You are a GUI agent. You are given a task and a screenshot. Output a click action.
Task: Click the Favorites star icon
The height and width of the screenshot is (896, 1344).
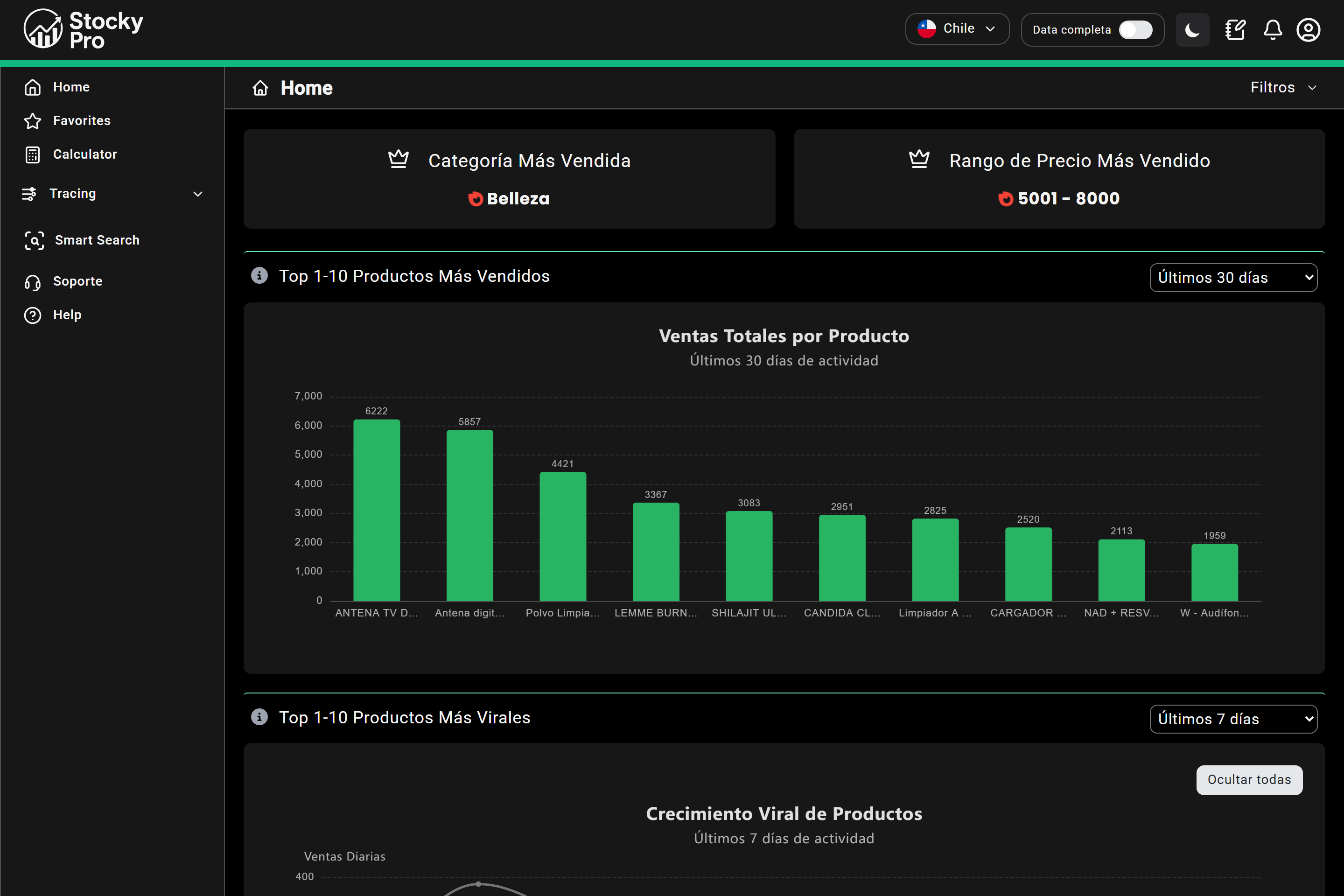click(33, 120)
